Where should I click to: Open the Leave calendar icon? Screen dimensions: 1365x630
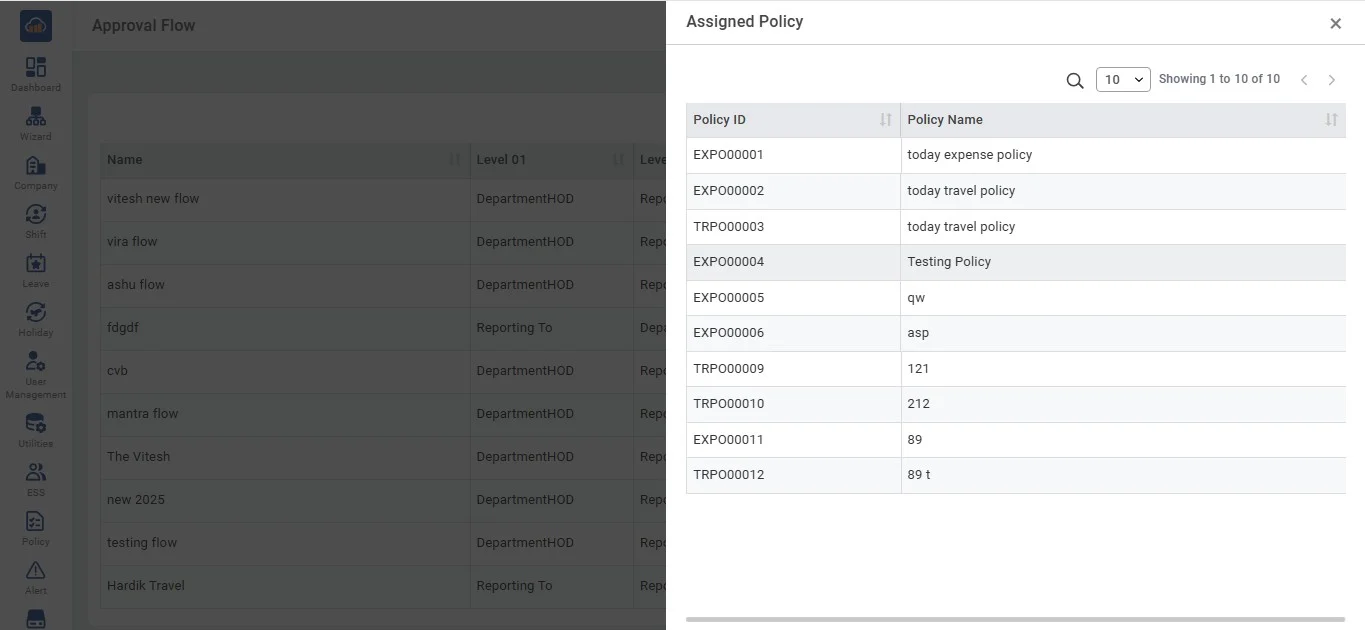click(x=36, y=264)
